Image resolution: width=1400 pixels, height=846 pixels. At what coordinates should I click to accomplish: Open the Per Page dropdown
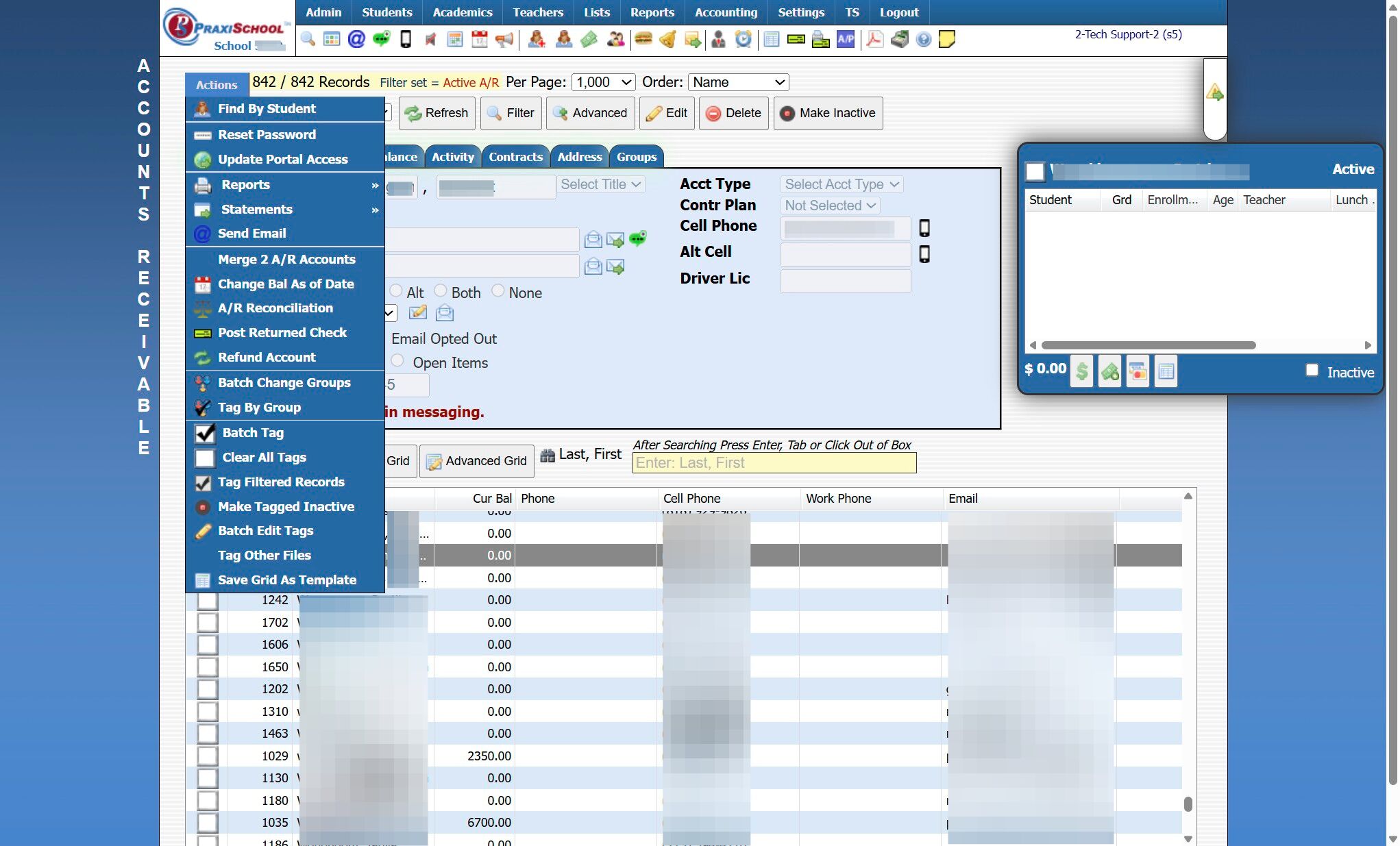(x=603, y=82)
